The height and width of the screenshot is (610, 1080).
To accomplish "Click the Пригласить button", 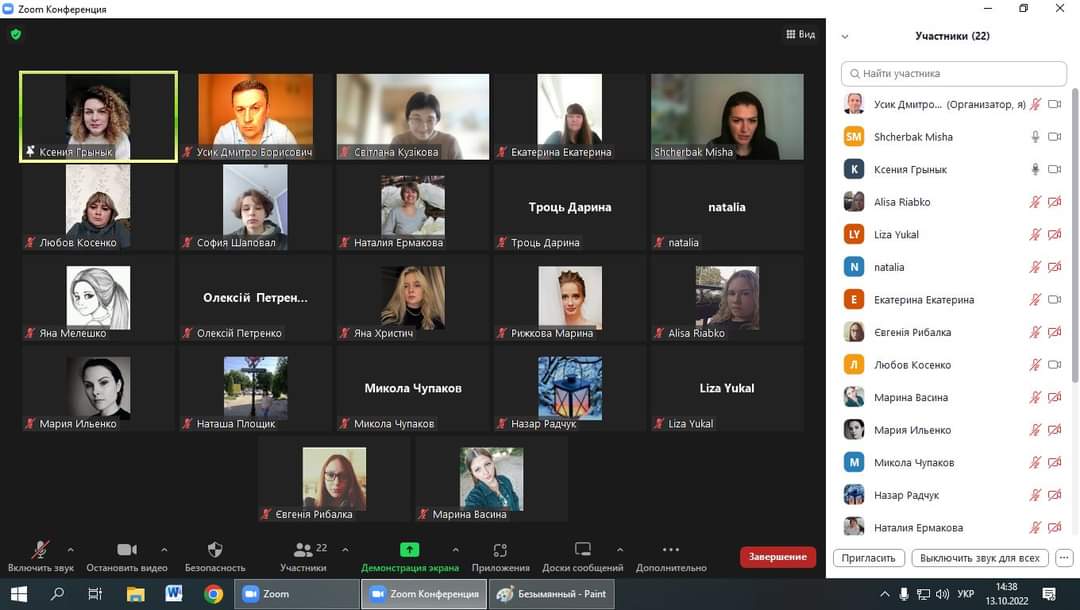I will click(868, 558).
